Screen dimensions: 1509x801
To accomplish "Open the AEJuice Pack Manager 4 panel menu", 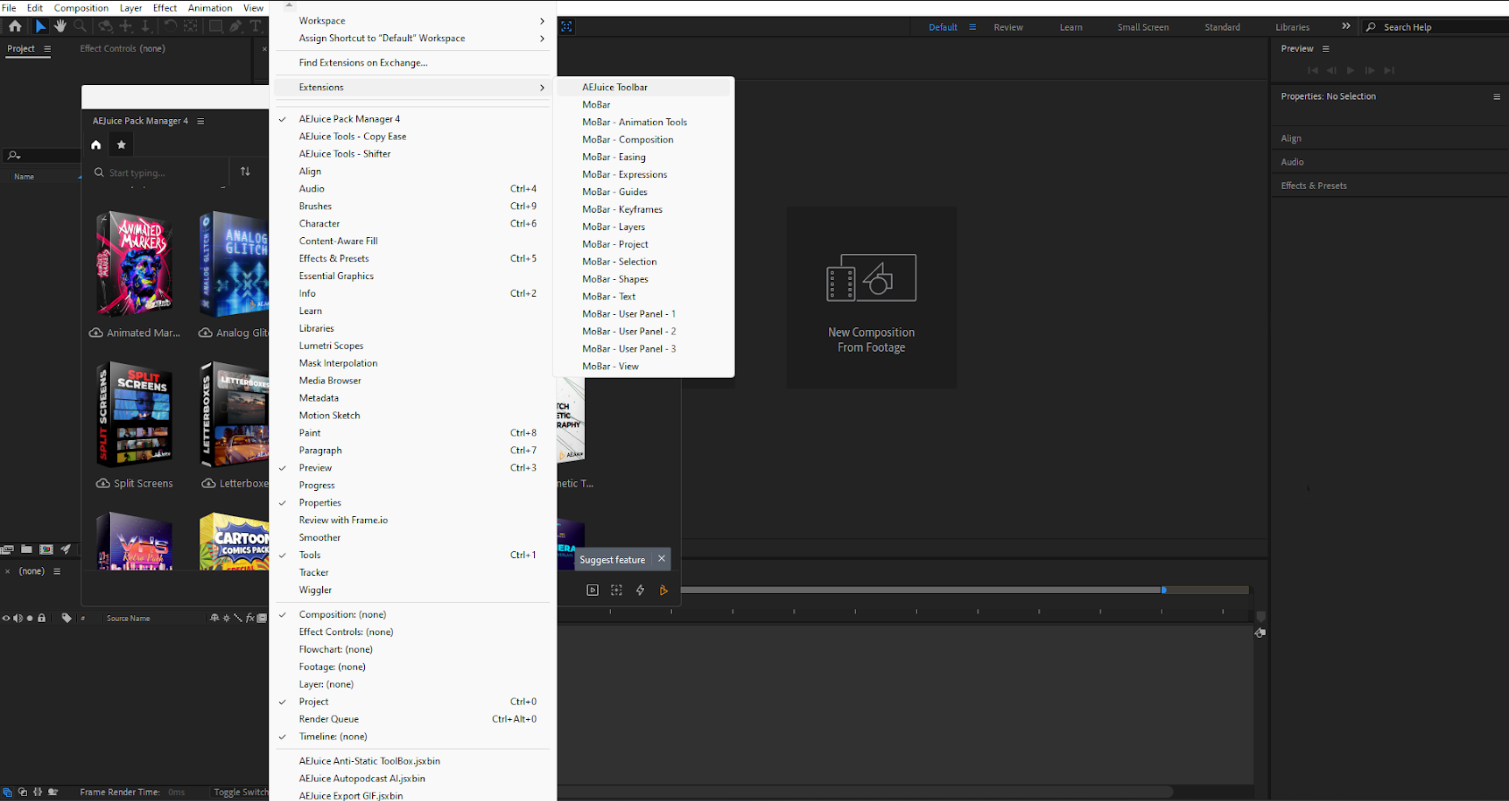I will (201, 121).
